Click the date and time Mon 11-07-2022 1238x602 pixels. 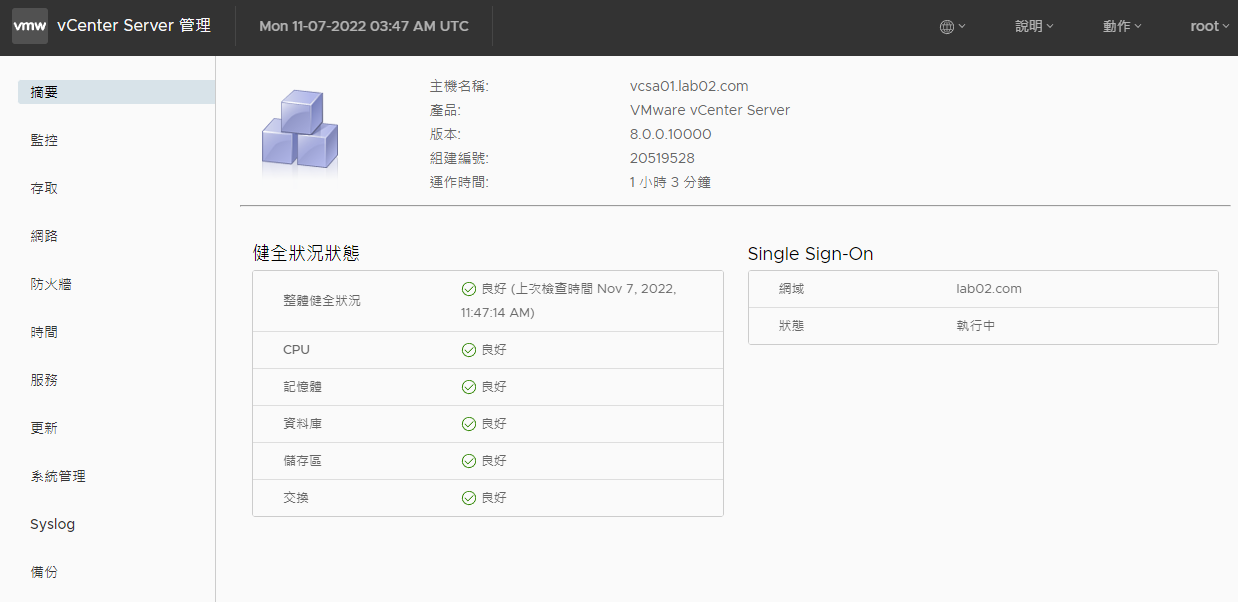(364, 26)
